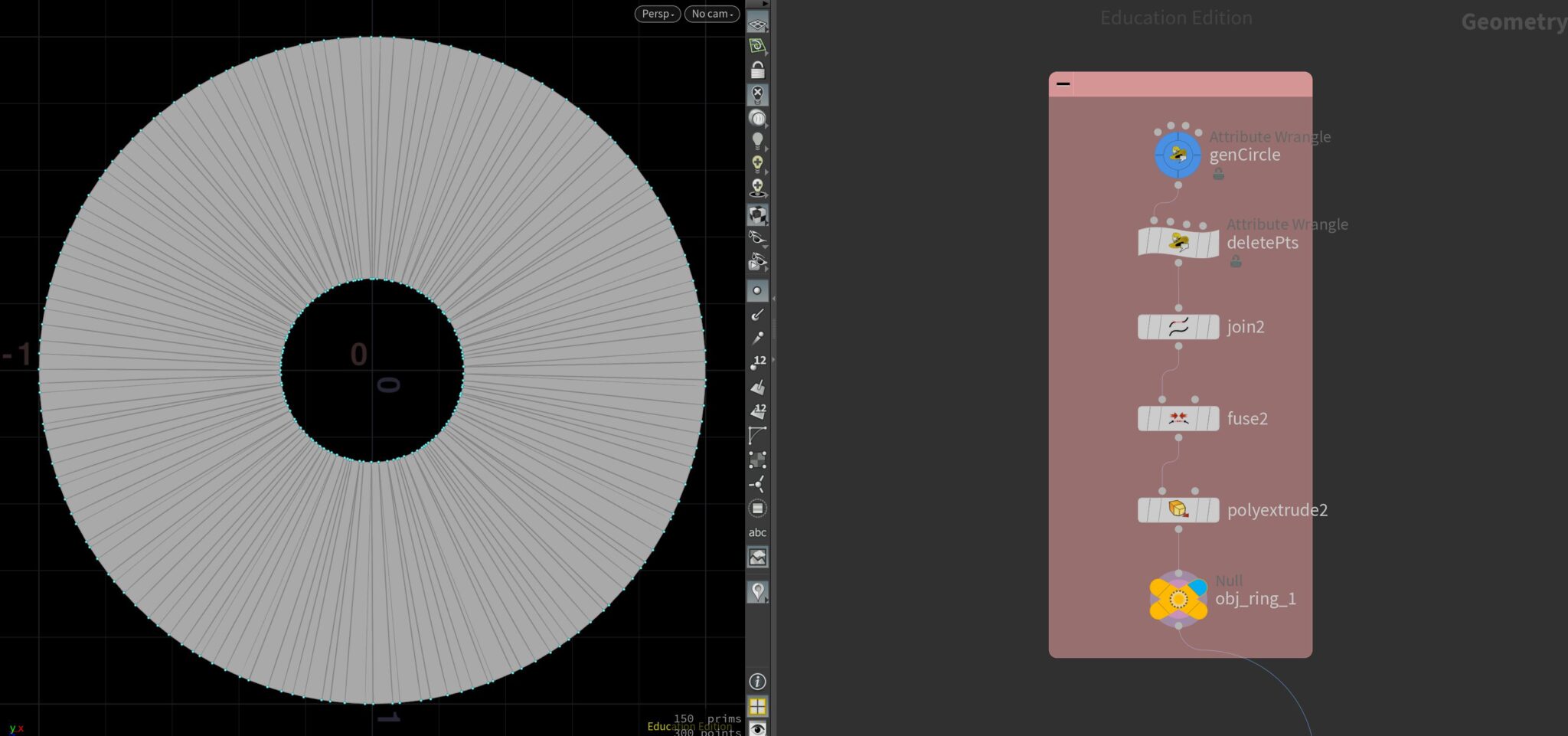Screen dimensions: 1568x736
Task: Click the fuse2 node
Action: click(1178, 419)
